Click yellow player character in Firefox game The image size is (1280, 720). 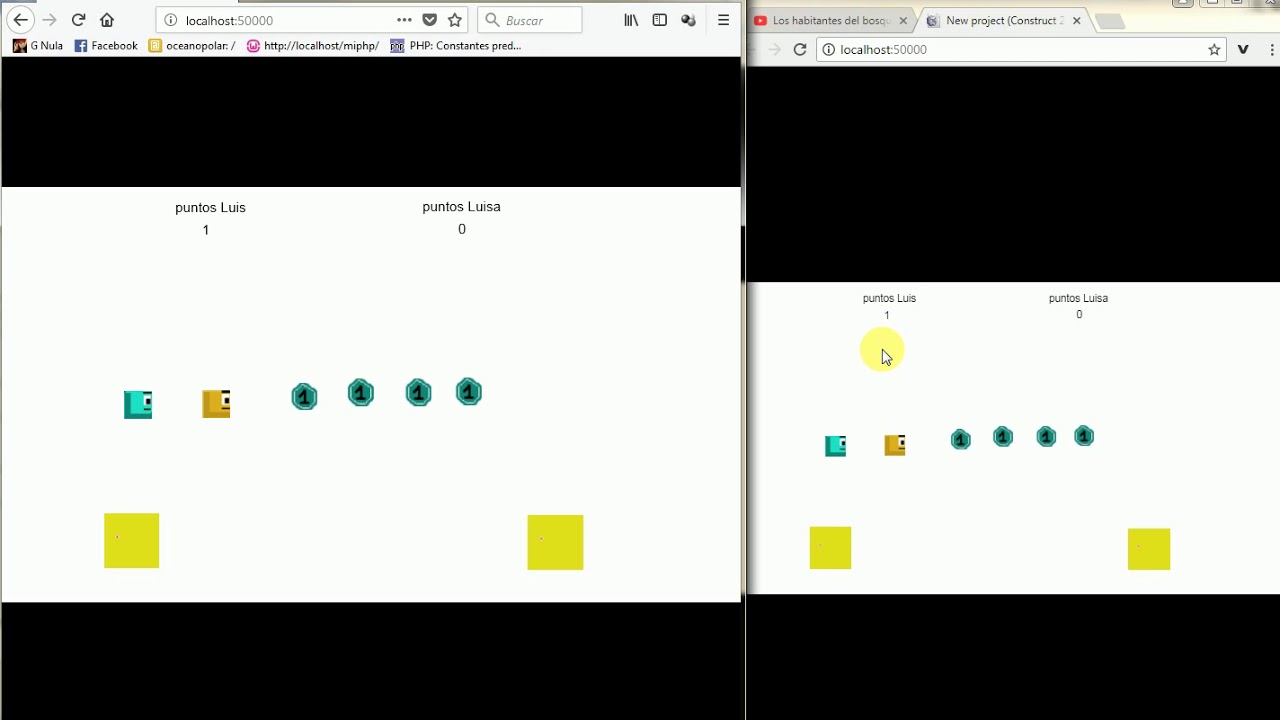pos(216,403)
